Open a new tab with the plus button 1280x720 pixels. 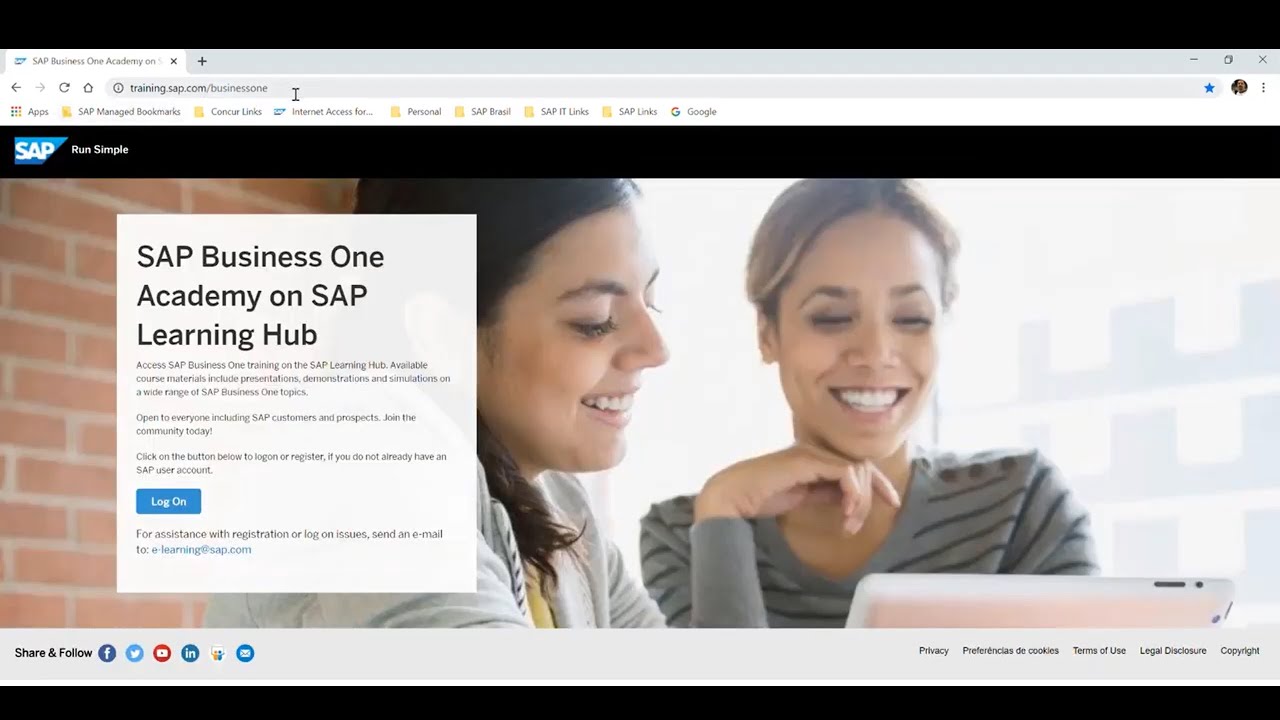tap(202, 61)
